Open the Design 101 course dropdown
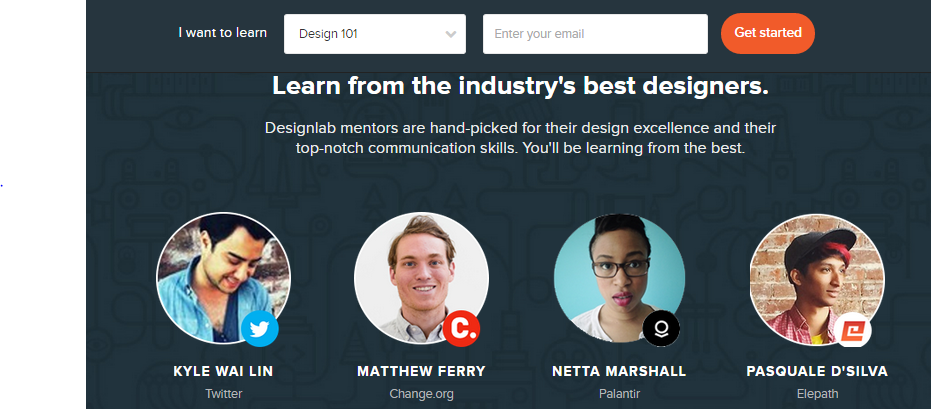This screenshot has width=931, height=409. pos(375,34)
